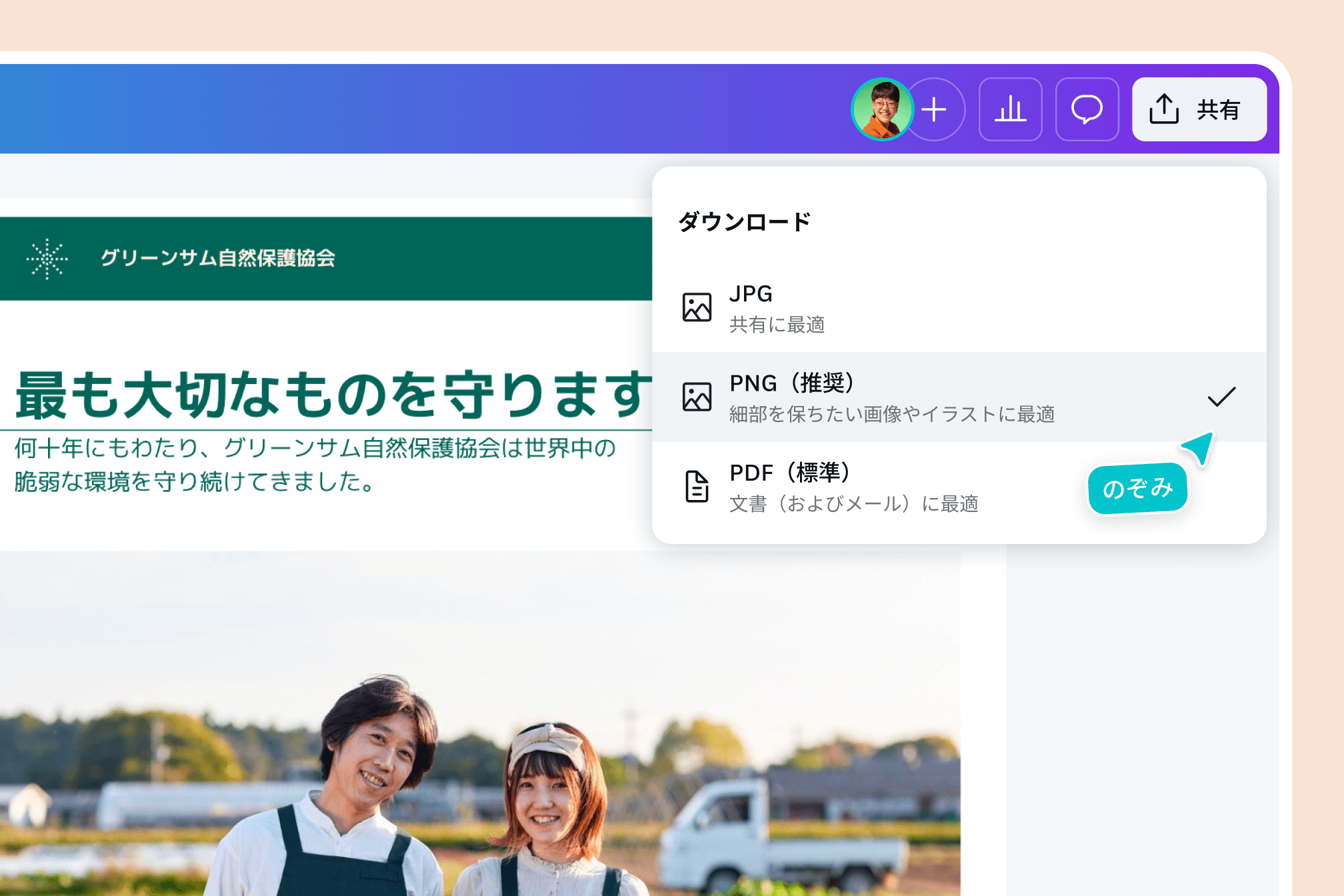Click the analytics insights icon
The width and height of the screenshot is (1344, 896).
[1010, 109]
